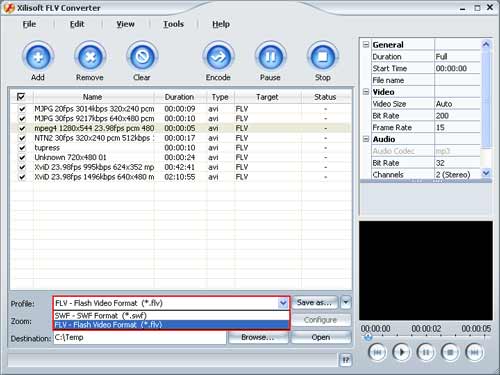This screenshot has width=500, height=375.
Task: Sort by the Duration column header
Action: (180, 97)
